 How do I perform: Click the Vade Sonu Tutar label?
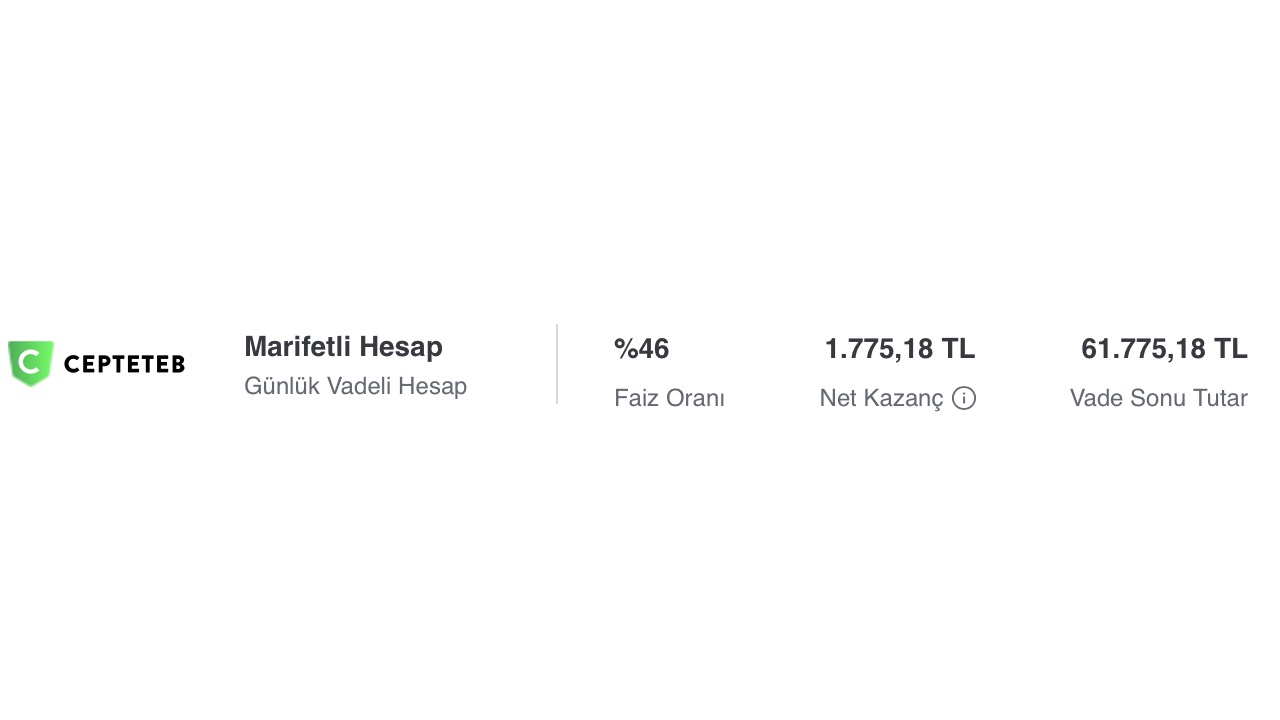[x=1158, y=398]
